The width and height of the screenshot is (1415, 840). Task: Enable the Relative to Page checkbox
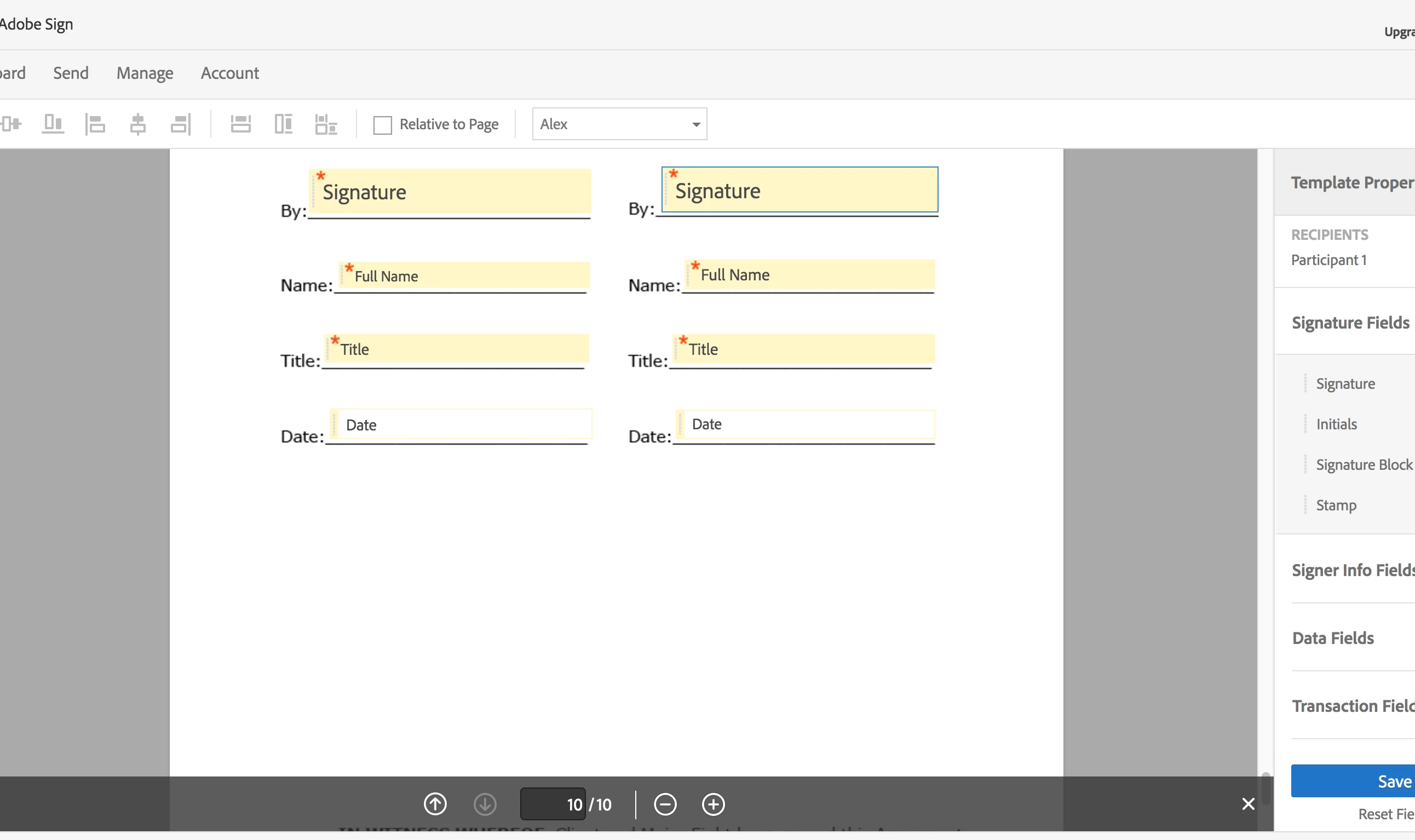coord(383,124)
